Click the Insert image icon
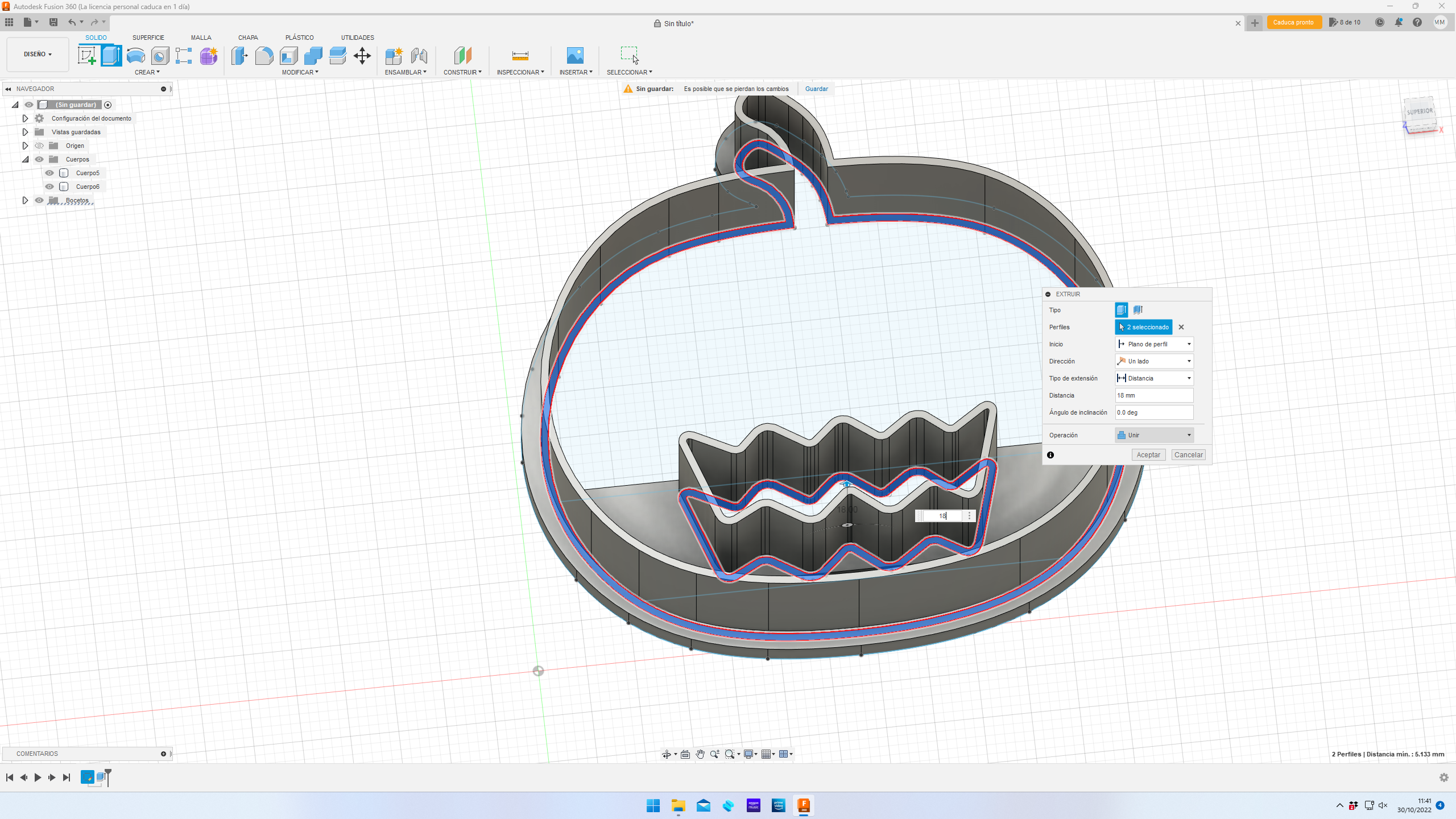Screen dimensions: 1456x819 point(575,56)
